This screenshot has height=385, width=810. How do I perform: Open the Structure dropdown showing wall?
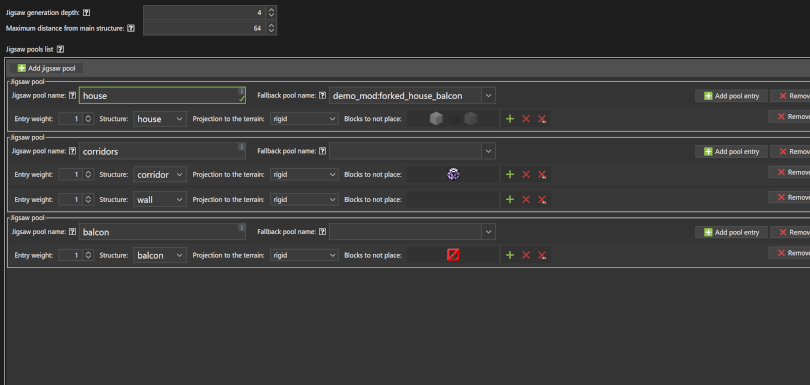point(160,199)
